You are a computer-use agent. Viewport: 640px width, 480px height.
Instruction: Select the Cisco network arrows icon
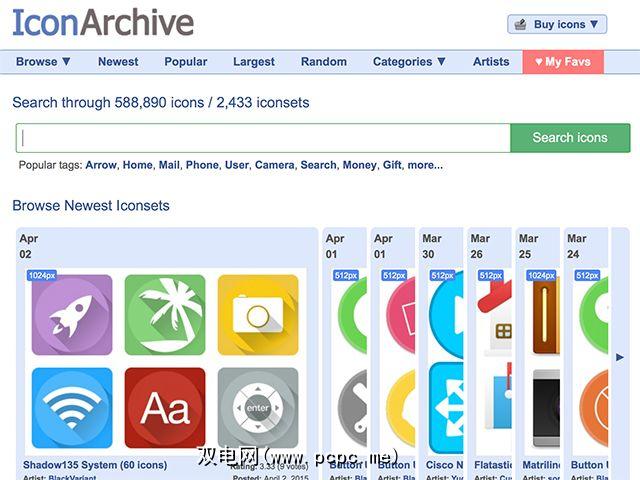(x=446, y=408)
